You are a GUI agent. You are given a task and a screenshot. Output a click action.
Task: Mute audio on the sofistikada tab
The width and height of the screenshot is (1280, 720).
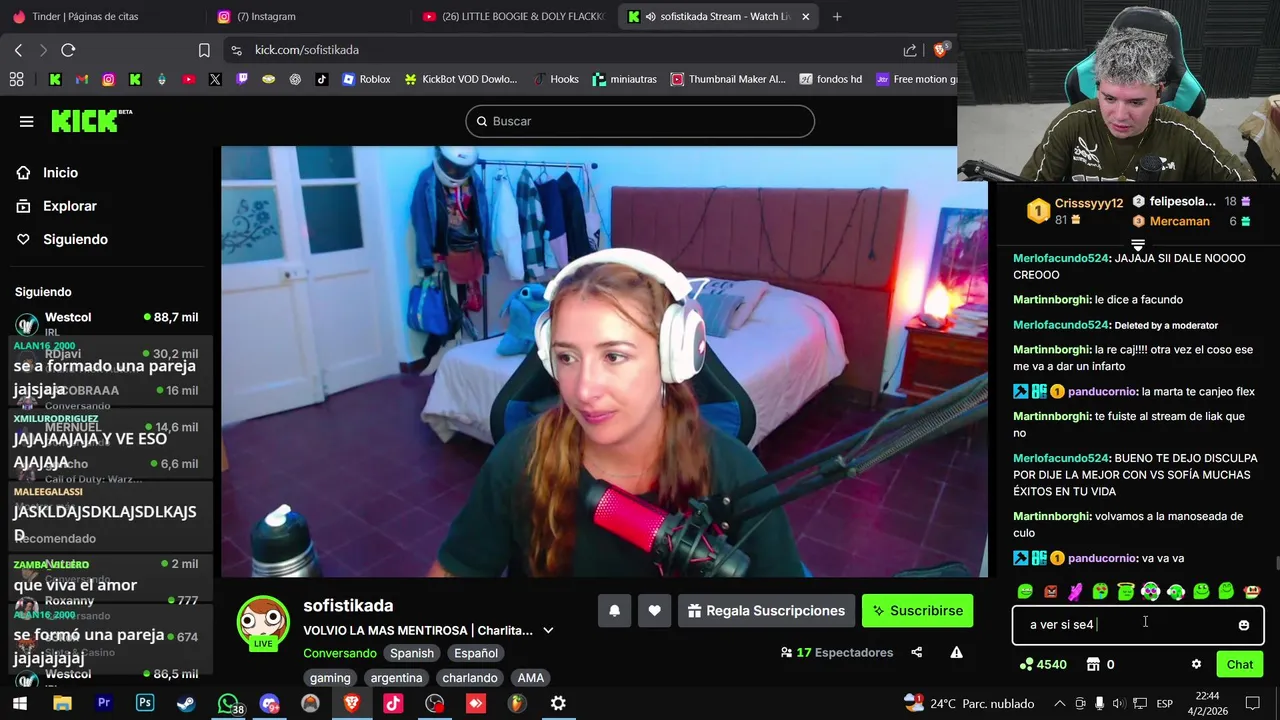click(651, 16)
